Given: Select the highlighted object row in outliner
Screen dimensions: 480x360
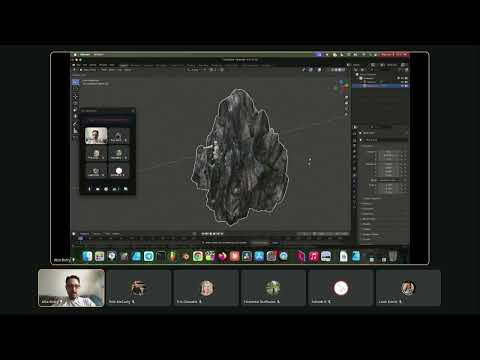Looking at the screenshot, I should [380, 86].
